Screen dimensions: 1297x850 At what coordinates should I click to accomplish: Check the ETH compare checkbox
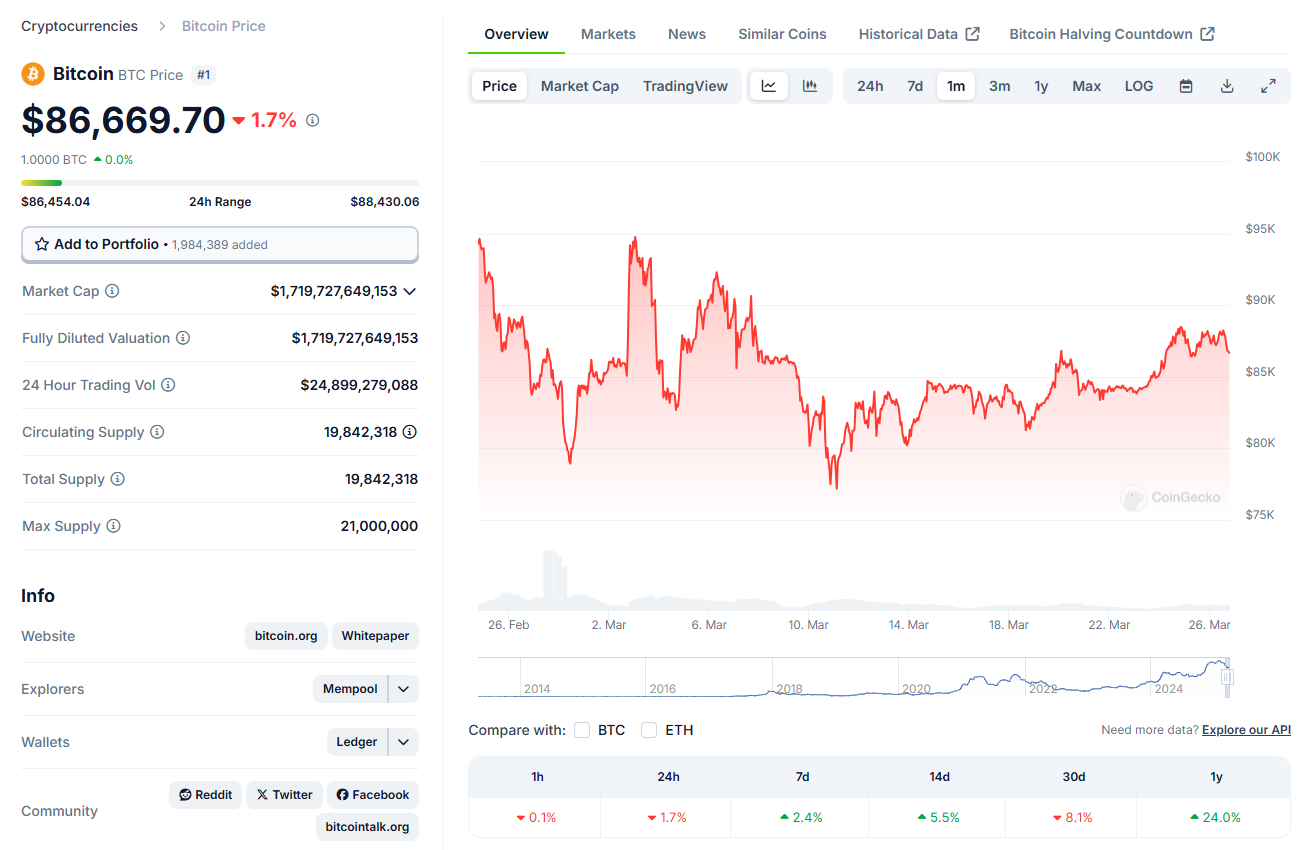point(649,730)
